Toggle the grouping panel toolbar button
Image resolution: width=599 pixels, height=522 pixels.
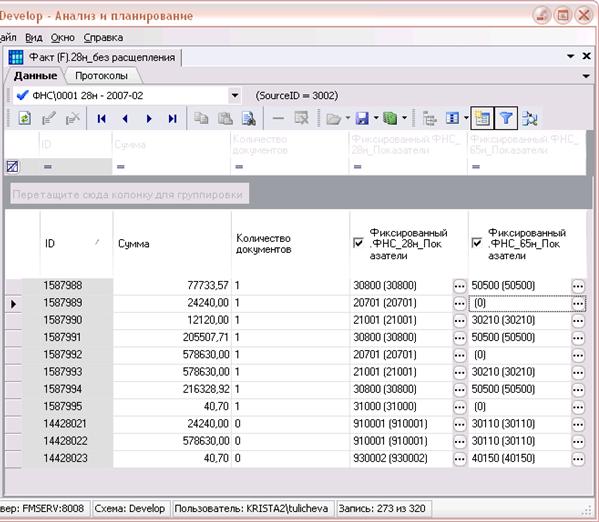click(482, 118)
